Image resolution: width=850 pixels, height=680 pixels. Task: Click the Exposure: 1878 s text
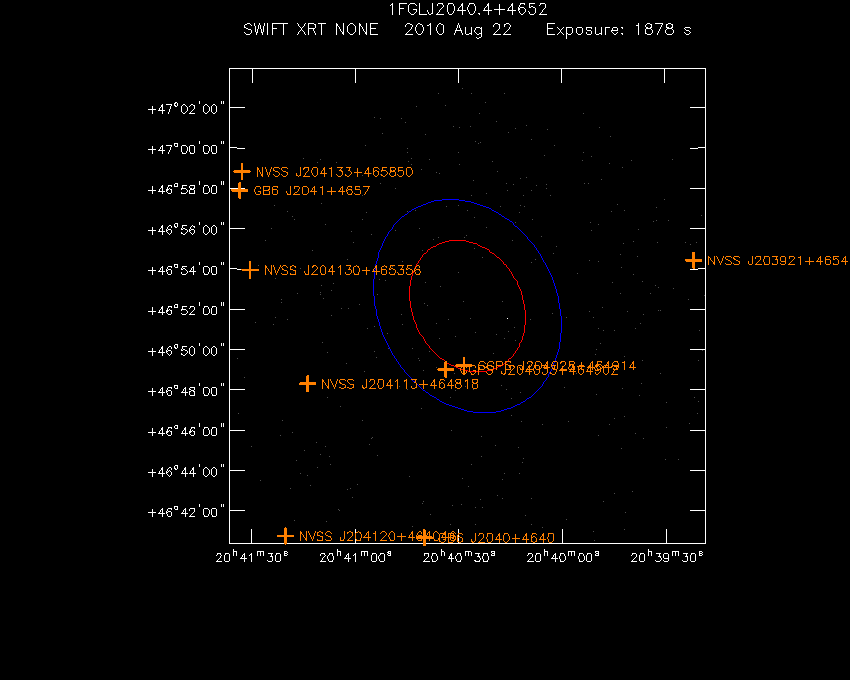tap(619, 29)
